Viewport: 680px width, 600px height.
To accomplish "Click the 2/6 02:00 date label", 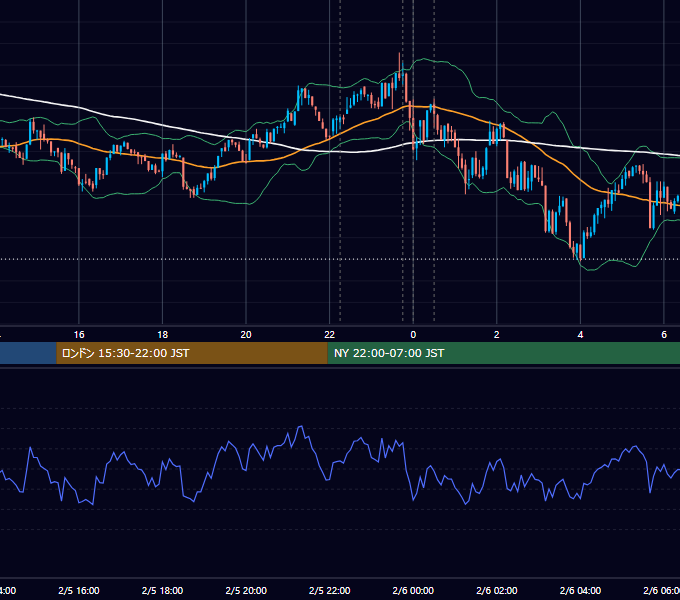I will click(x=497, y=591).
